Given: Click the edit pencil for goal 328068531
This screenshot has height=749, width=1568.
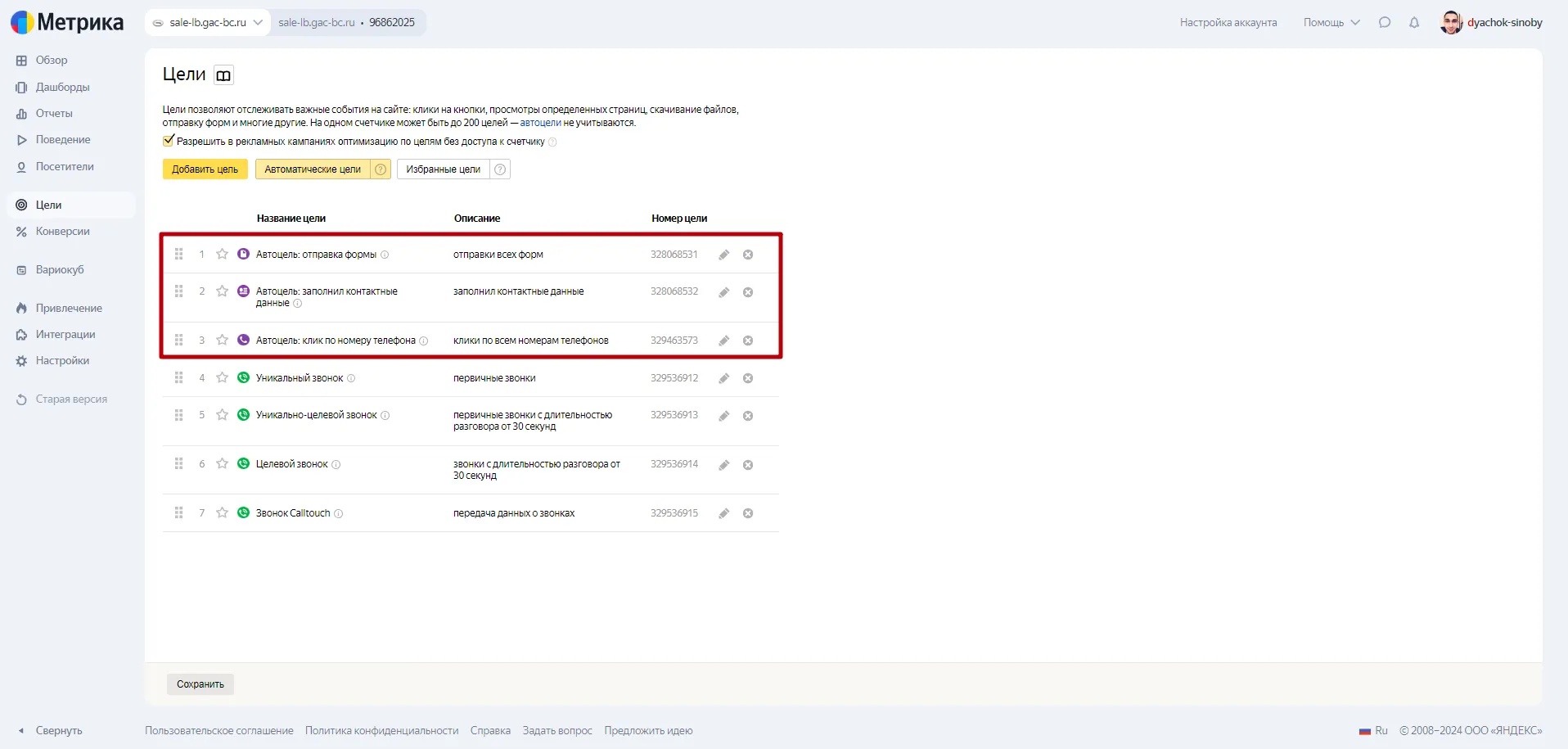Looking at the screenshot, I should tap(723, 255).
